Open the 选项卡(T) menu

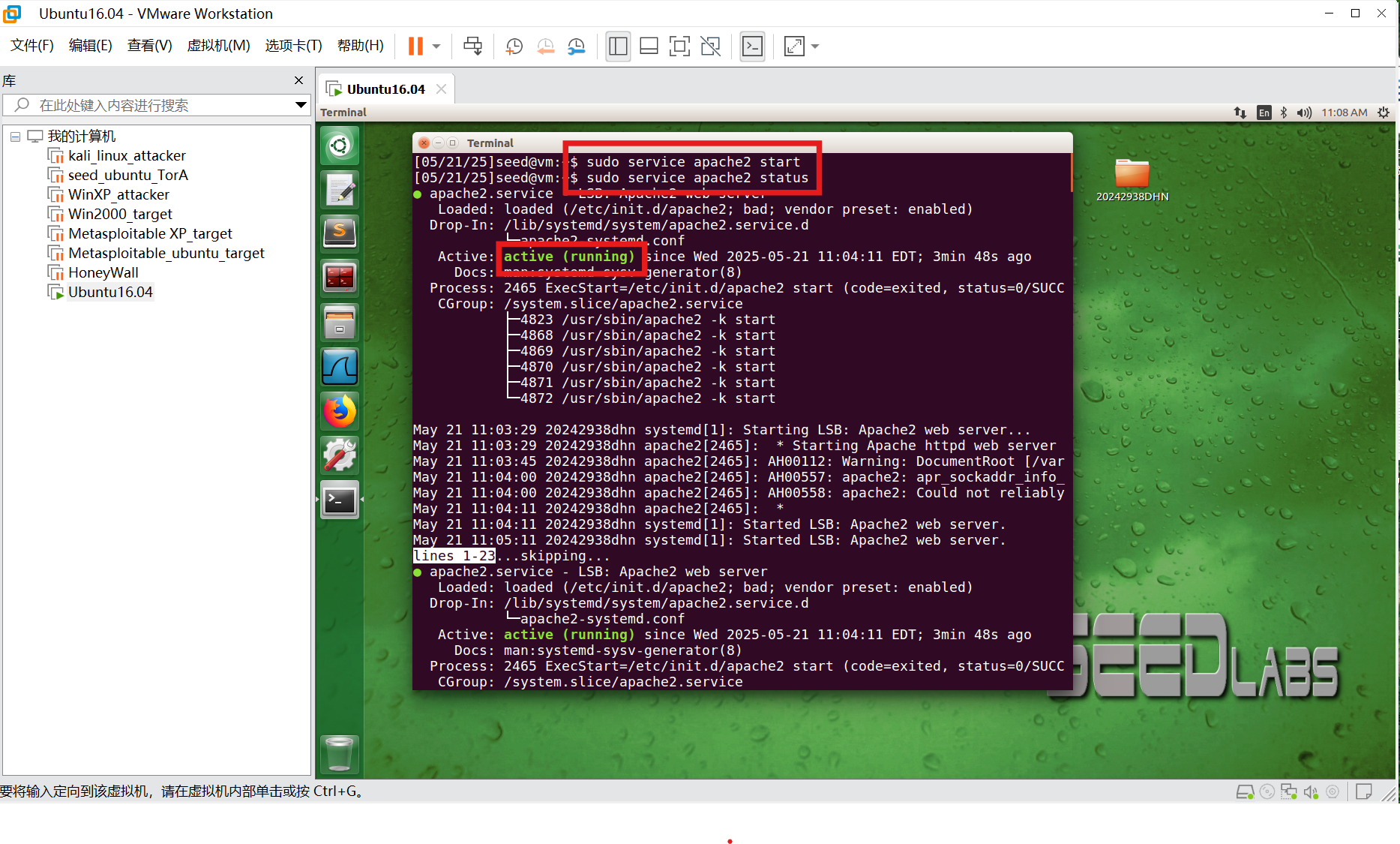tap(293, 46)
